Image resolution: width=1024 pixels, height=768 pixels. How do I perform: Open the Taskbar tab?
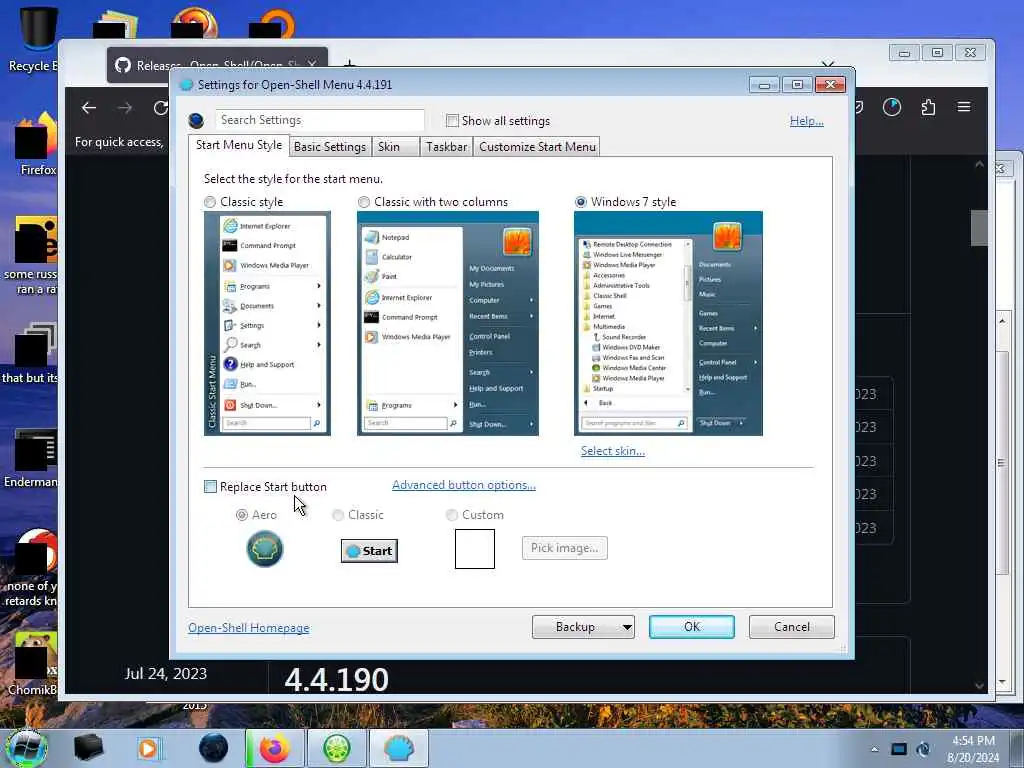coord(447,147)
